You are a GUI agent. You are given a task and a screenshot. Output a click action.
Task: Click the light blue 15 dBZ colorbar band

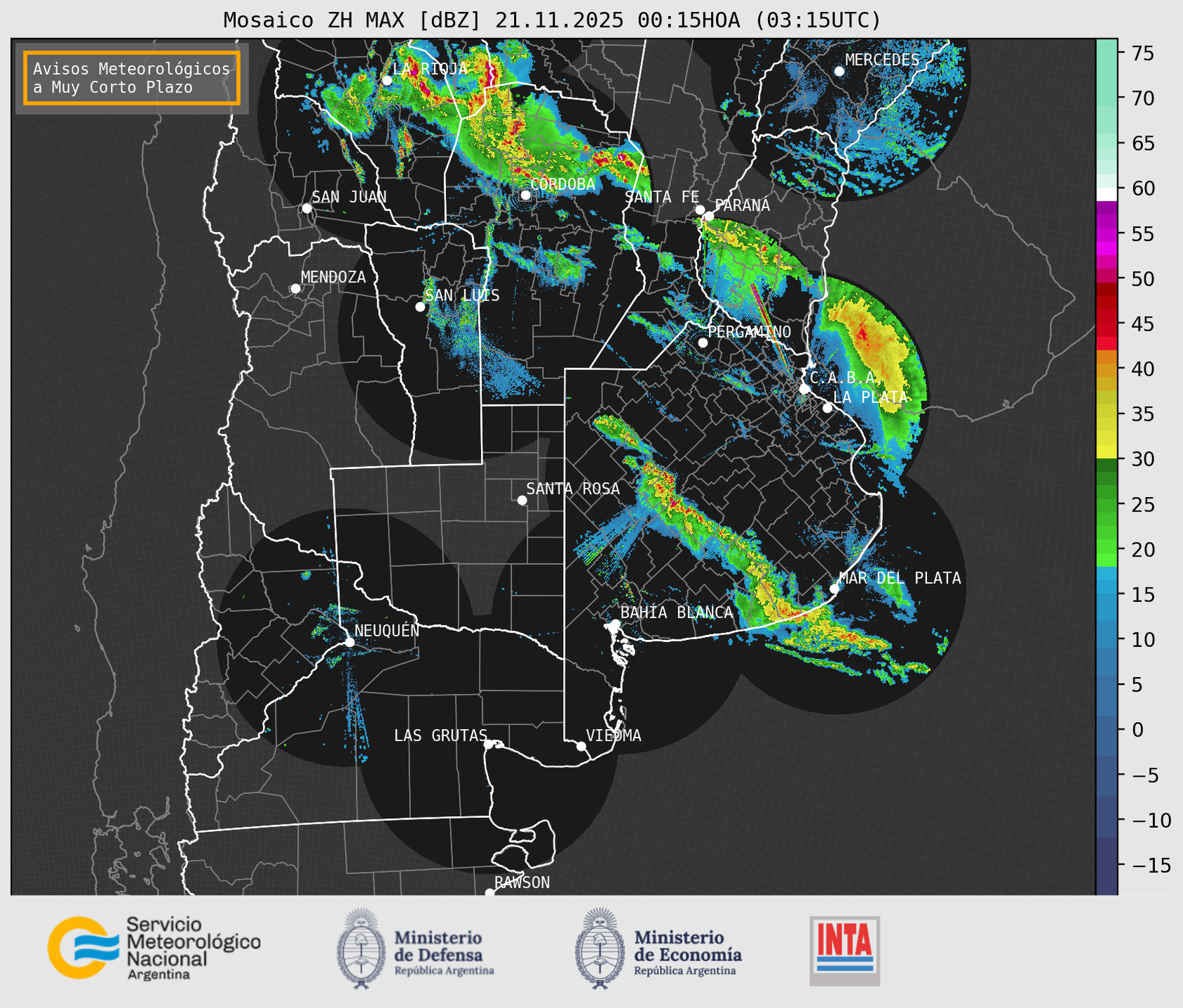click(x=1107, y=587)
